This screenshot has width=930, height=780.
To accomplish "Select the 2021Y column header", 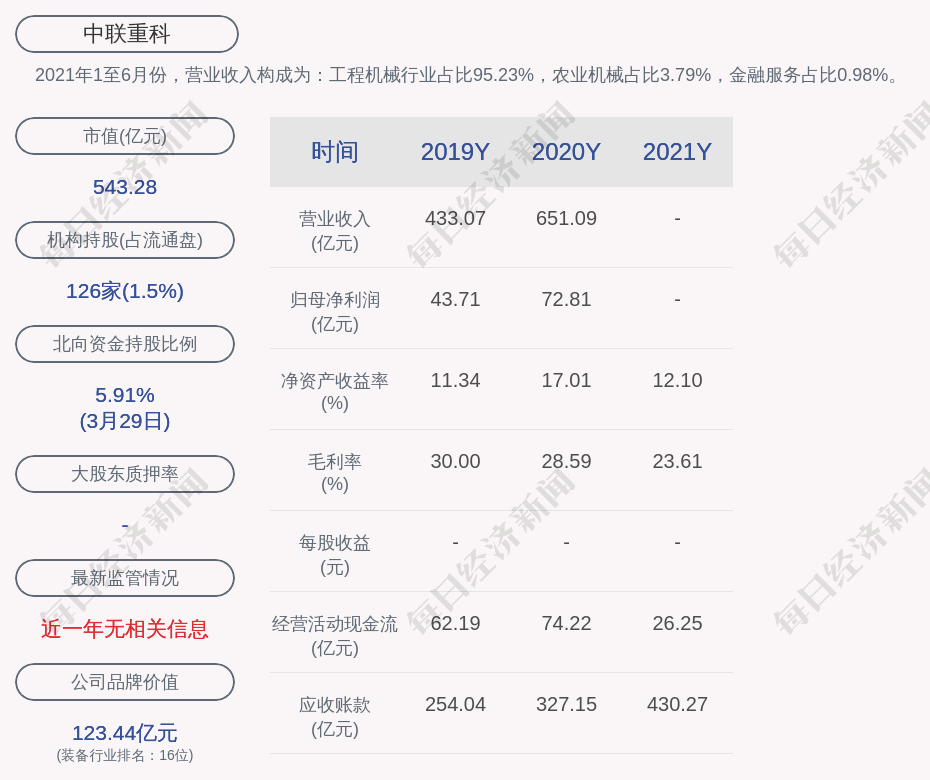I will pos(677,152).
